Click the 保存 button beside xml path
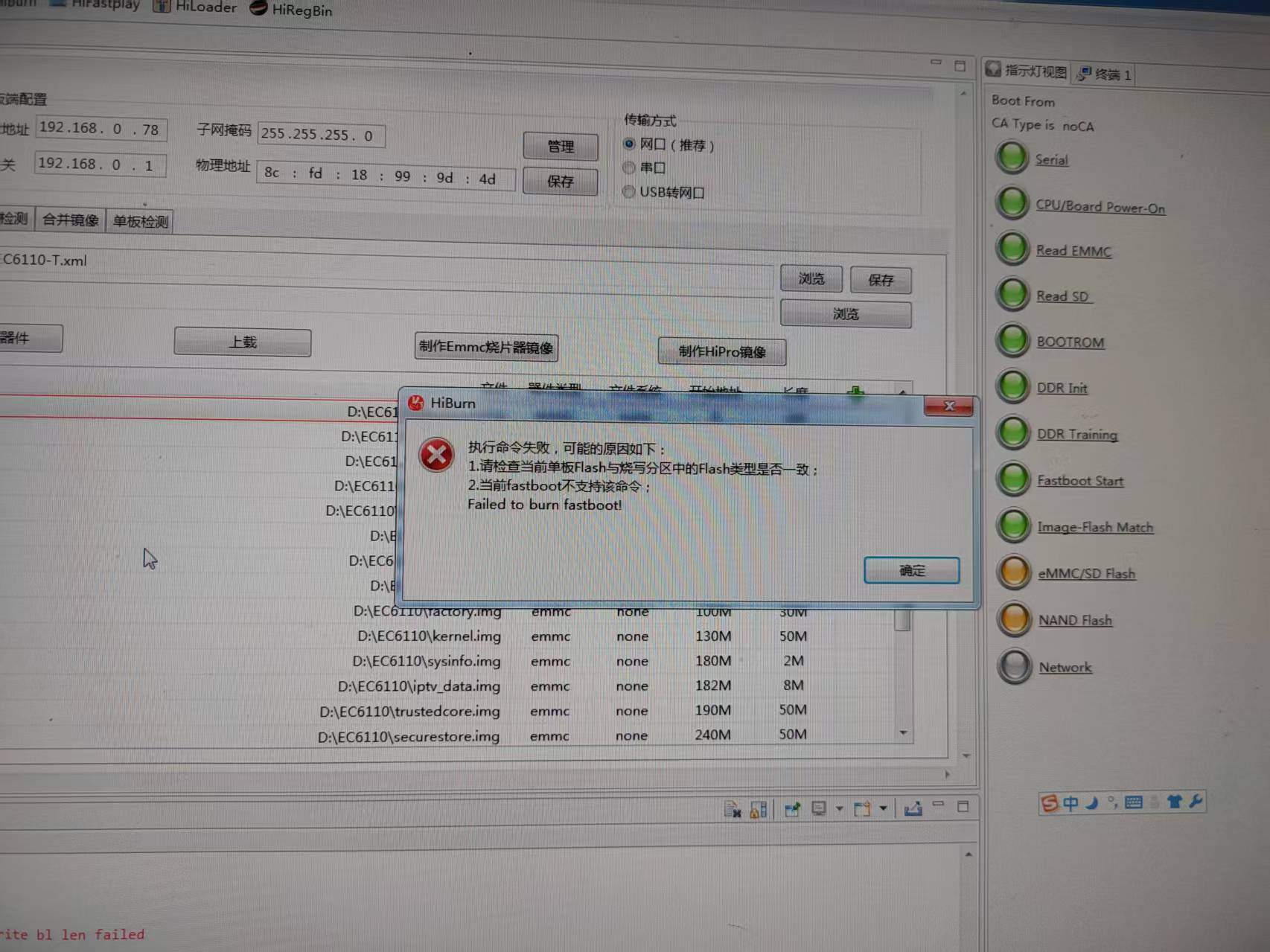This screenshot has width=1270, height=952. click(881, 280)
